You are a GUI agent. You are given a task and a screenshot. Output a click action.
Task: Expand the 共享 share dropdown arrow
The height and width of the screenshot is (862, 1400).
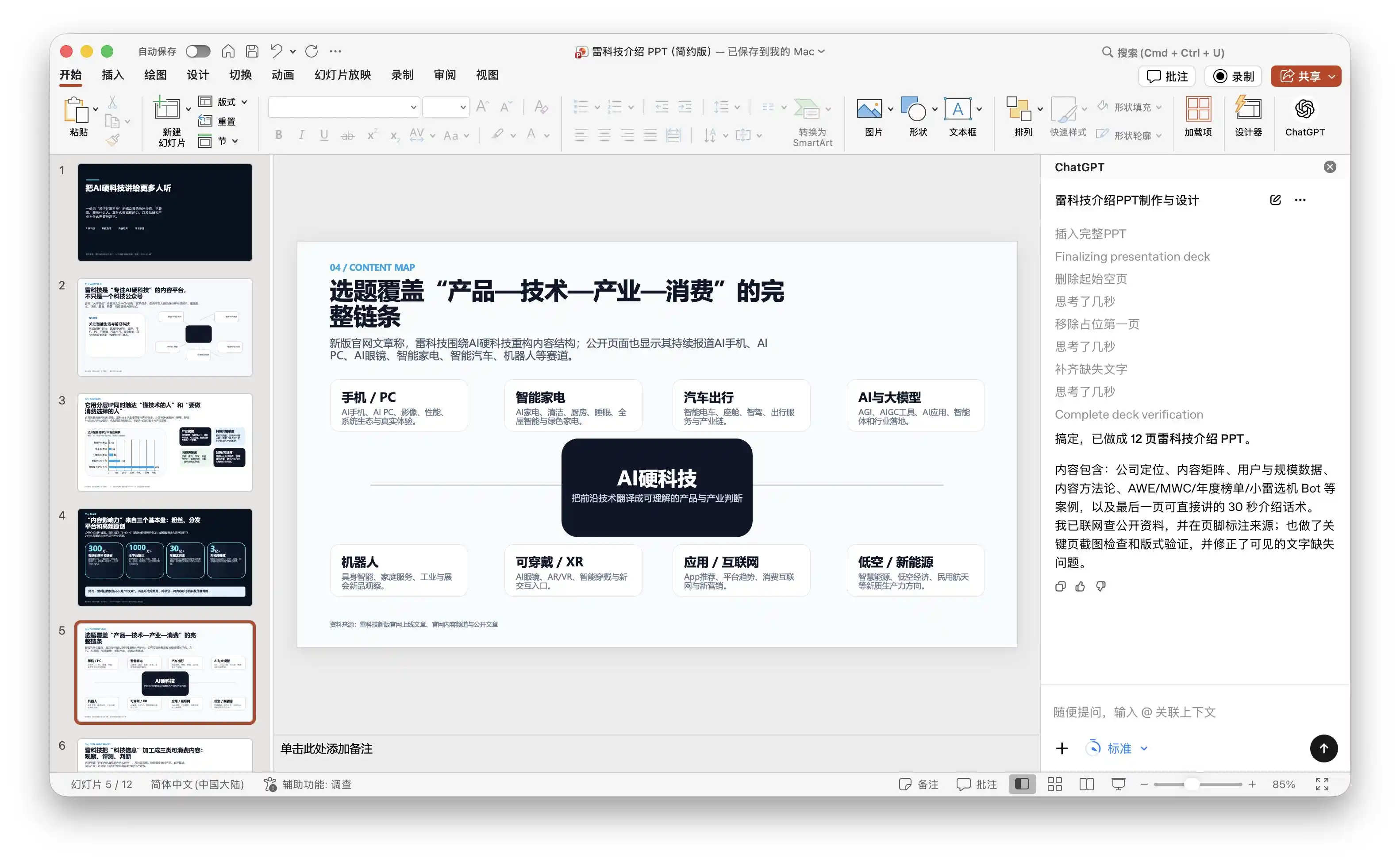tap(1332, 77)
